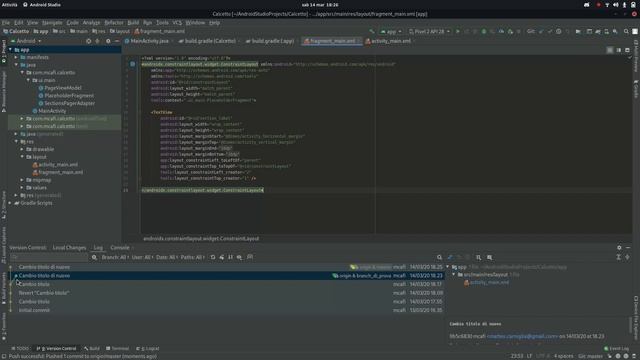Click in the Log search text field
640x360 pixels.
(49, 257)
